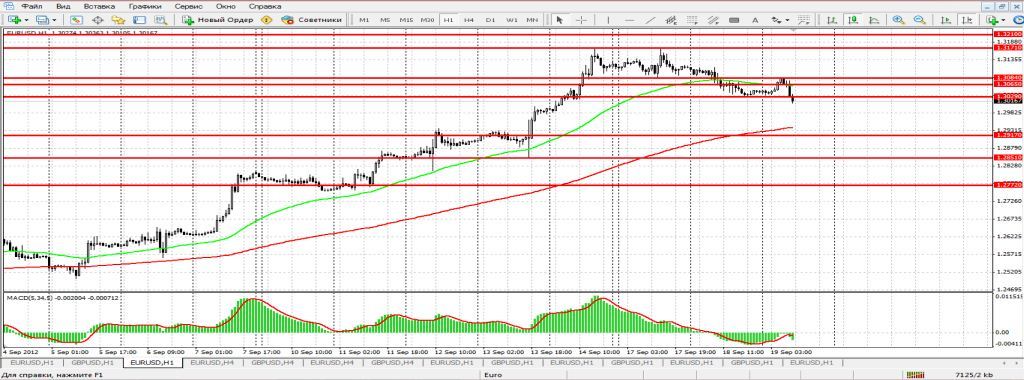The width and height of the screenshot is (1024, 380).
Task: Toggle the Советники auto-trading button
Action: tap(312, 20)
